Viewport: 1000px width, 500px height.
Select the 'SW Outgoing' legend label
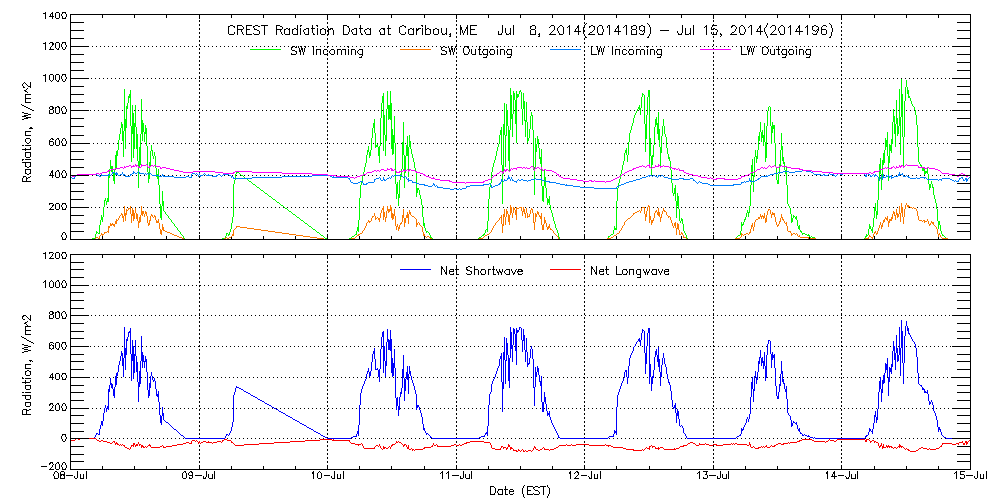(x=477, y=51)
